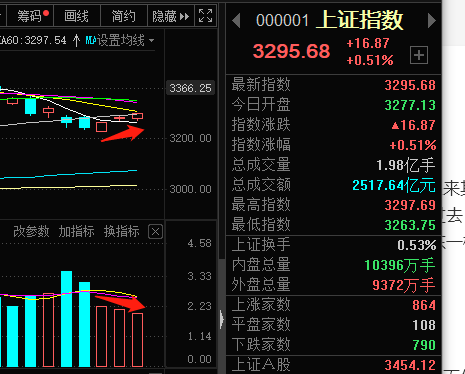Image resolution: width=465 pixels, height=374 pixels.
Task: Select the 3295.68 large price value
Action: click(291, 51)
